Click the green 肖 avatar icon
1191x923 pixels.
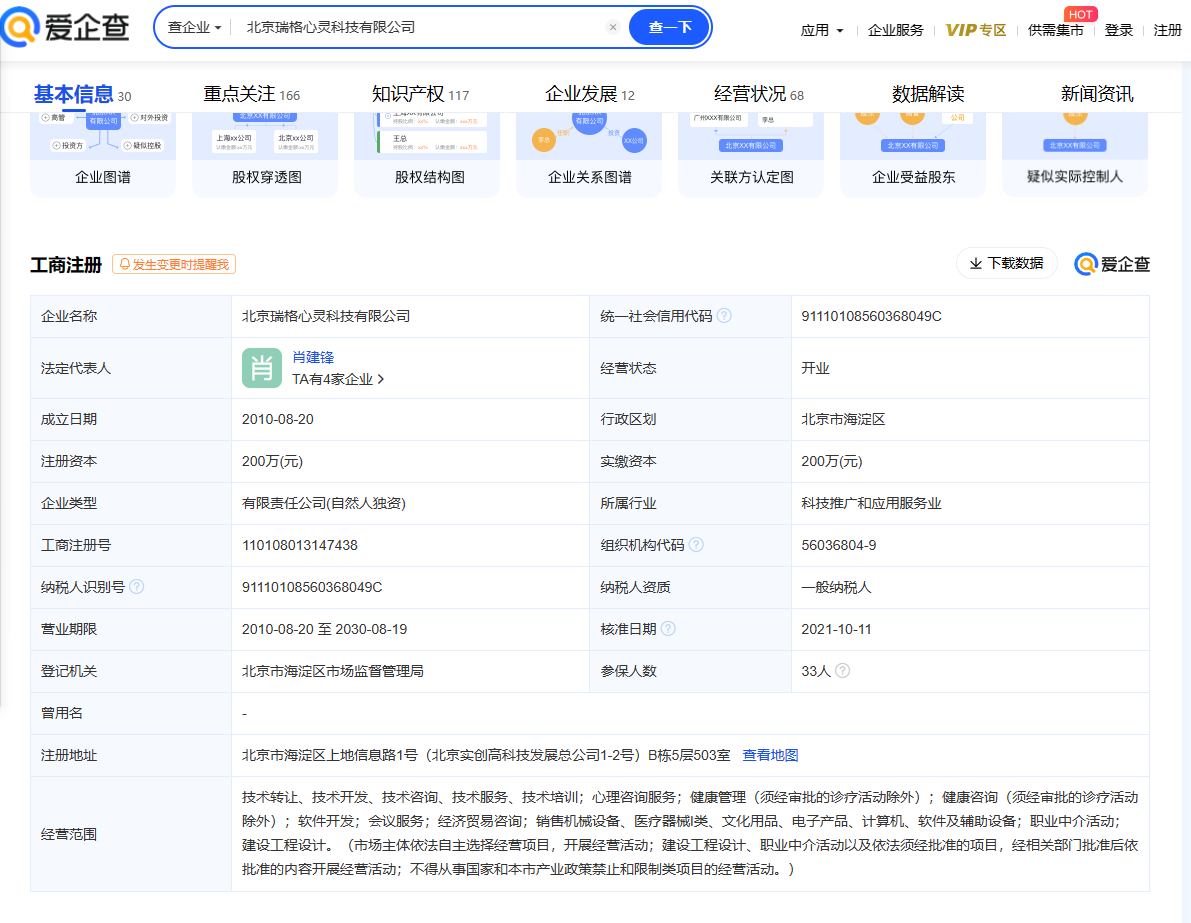coord(261,368)
